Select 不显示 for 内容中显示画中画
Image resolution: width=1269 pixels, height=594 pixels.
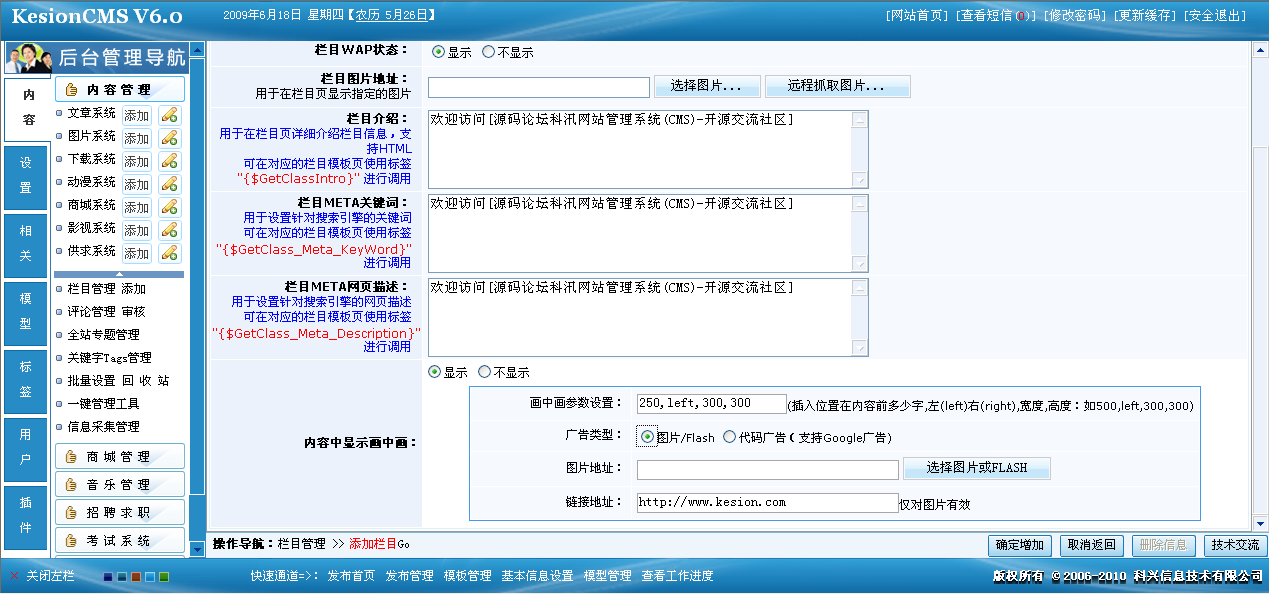tap(484, 372)
